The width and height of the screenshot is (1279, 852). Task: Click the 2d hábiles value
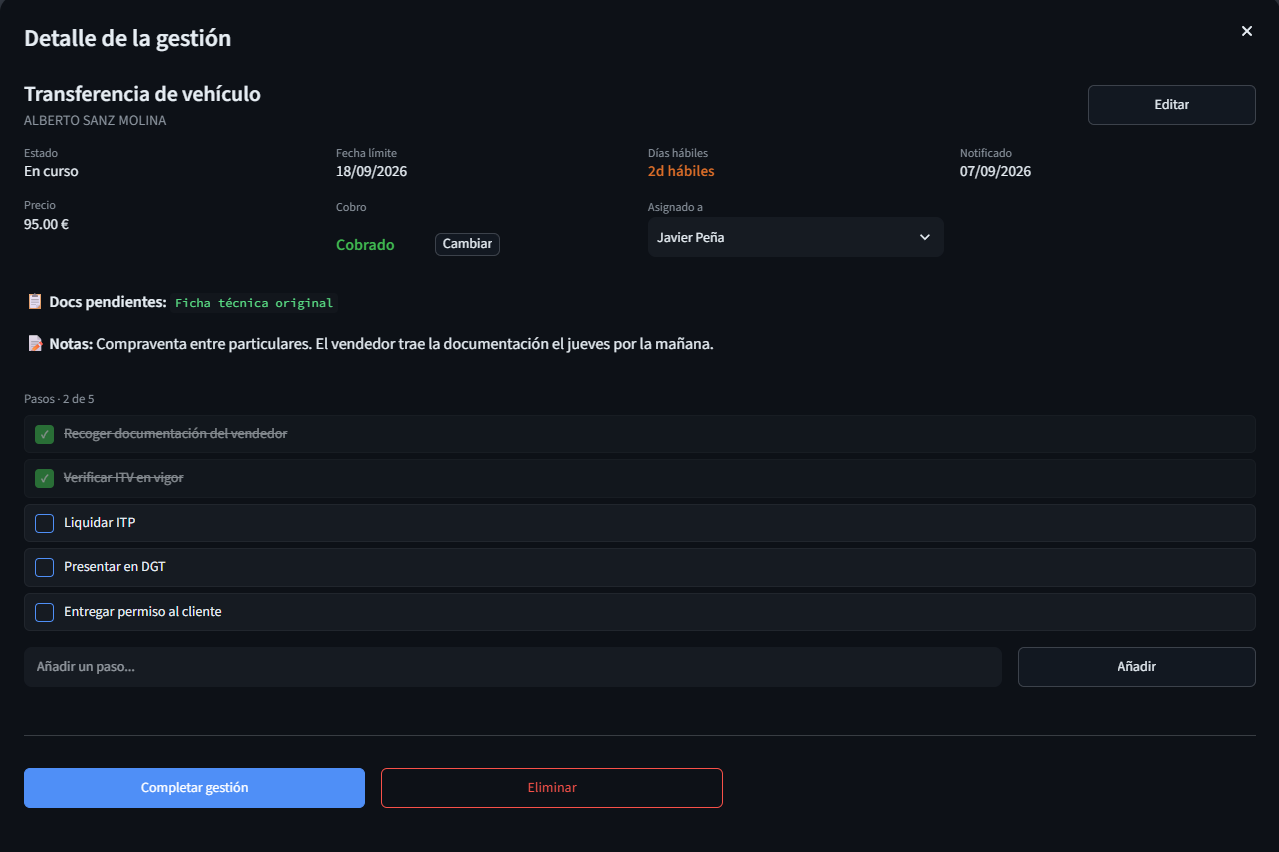(681, 171)
